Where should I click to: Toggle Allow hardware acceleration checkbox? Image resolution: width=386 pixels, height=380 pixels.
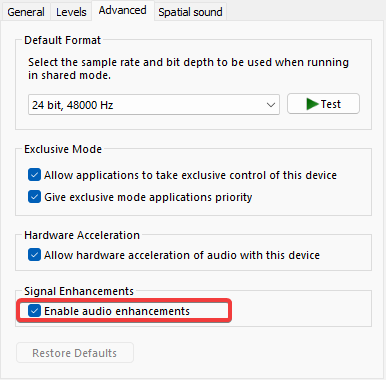34,255
